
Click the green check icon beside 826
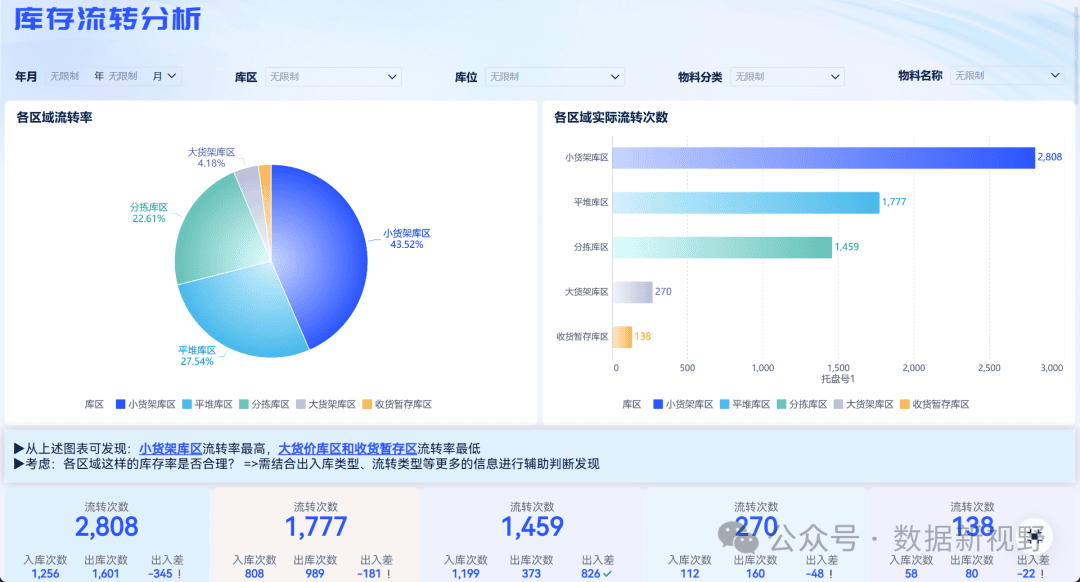pos(607,573)
